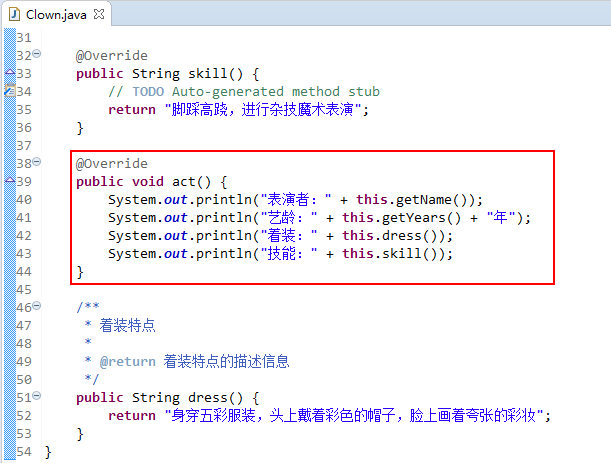Image resolution: width=611 pixels, height=463 pixels.
Task: Click this.dress() call on line 42
Action: click(391, 236)
